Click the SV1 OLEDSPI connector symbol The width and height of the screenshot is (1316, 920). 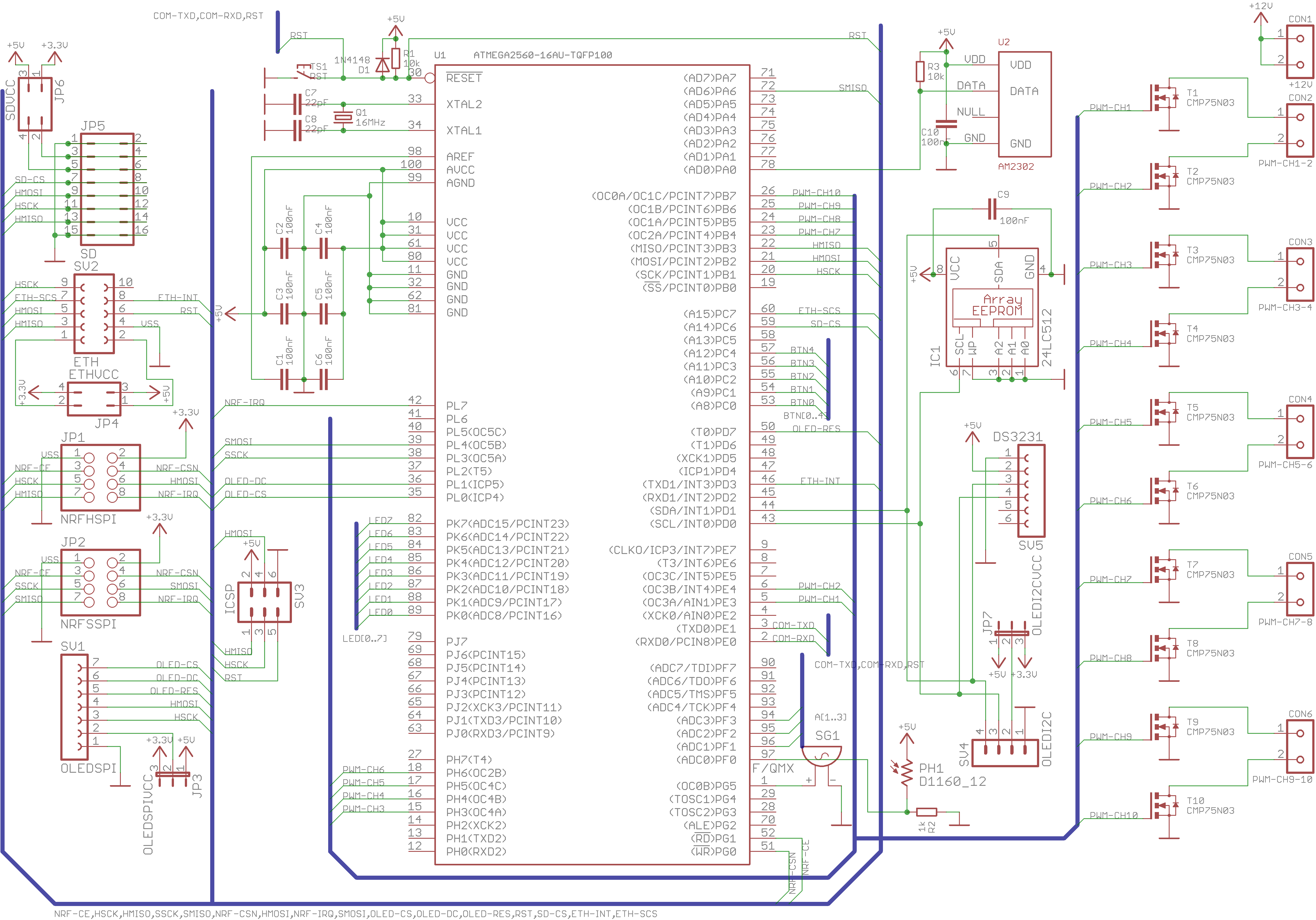tap(75, 707)
